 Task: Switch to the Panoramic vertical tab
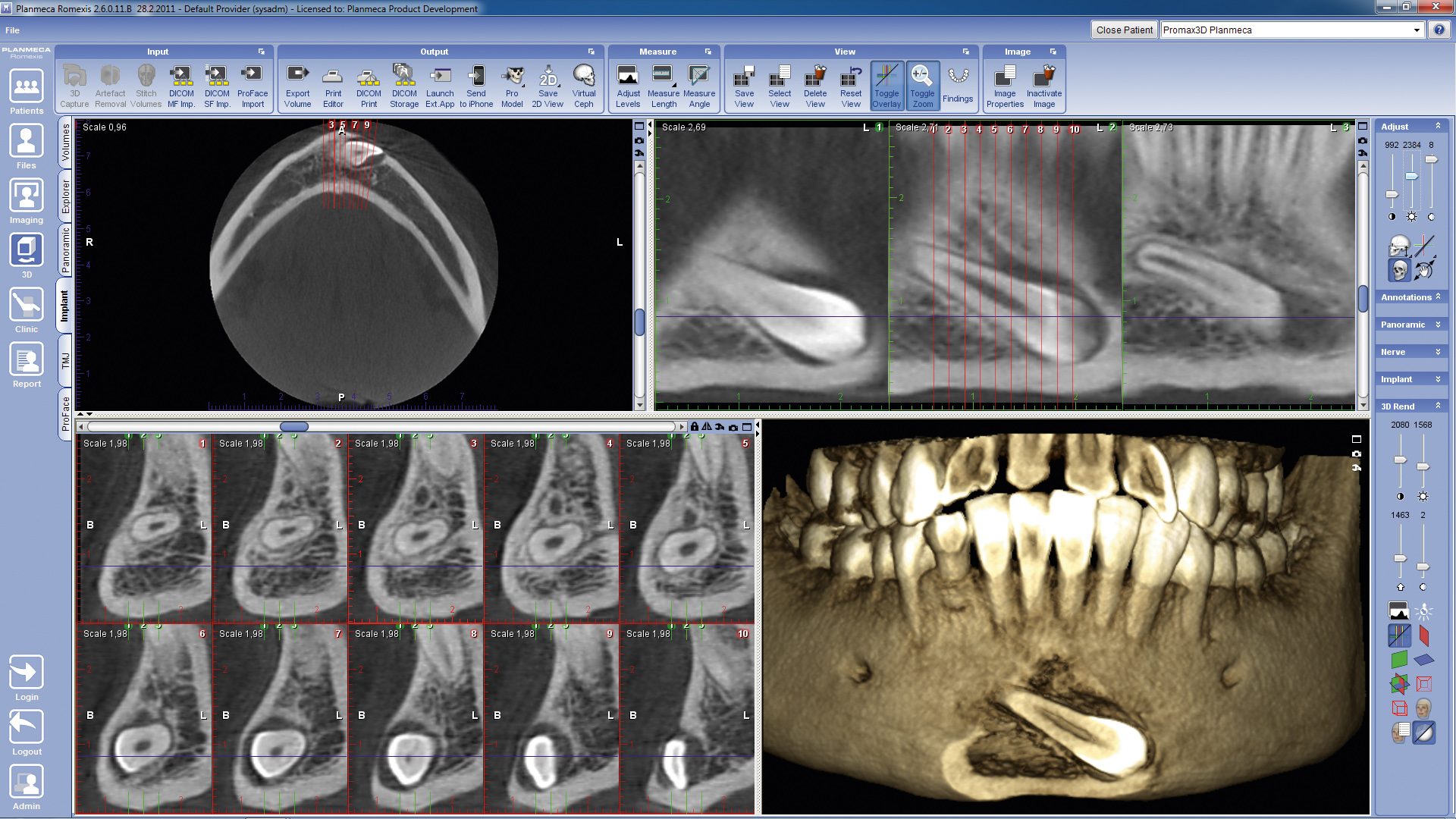tap(66, 249)
